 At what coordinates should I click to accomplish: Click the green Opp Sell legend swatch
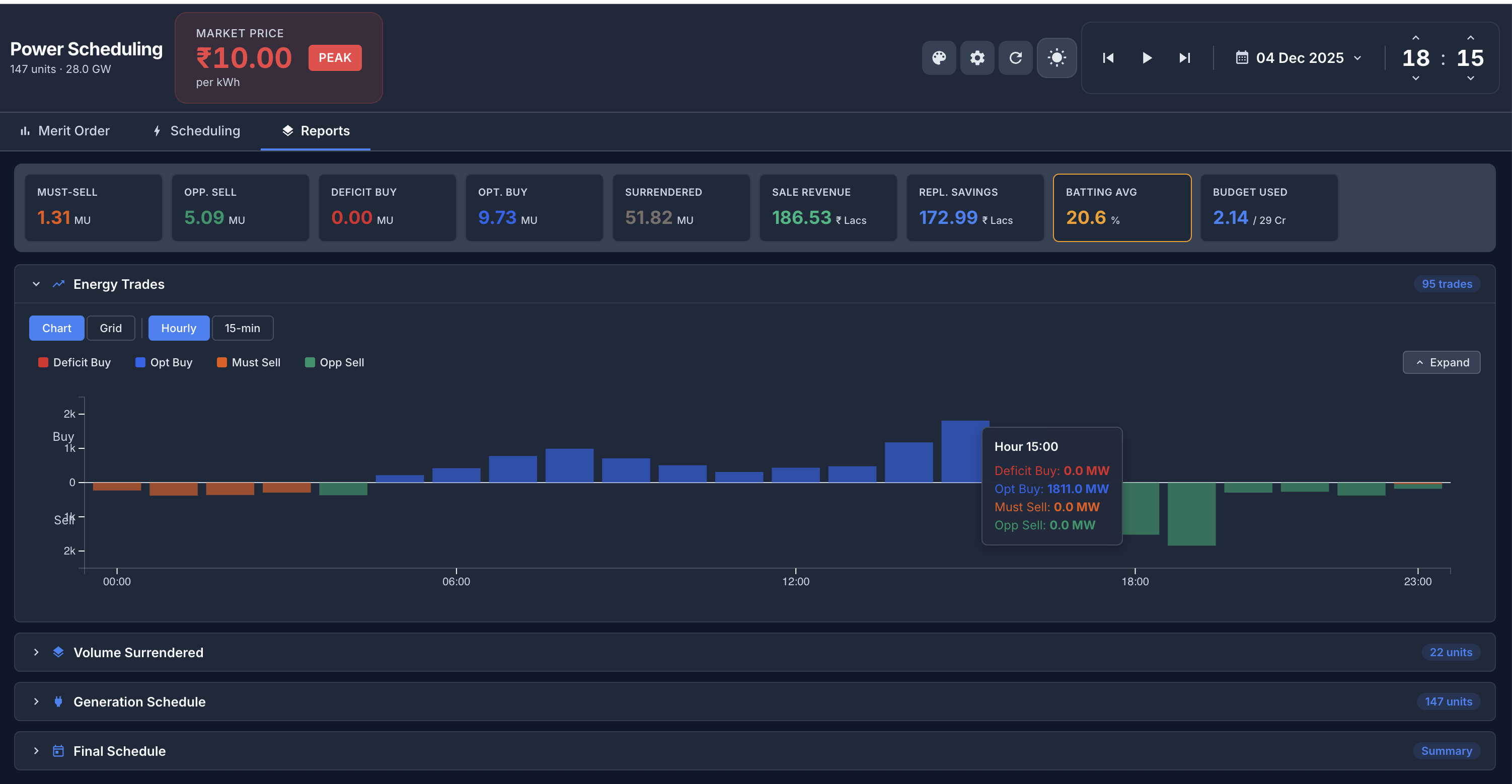[x=310, y=362]
